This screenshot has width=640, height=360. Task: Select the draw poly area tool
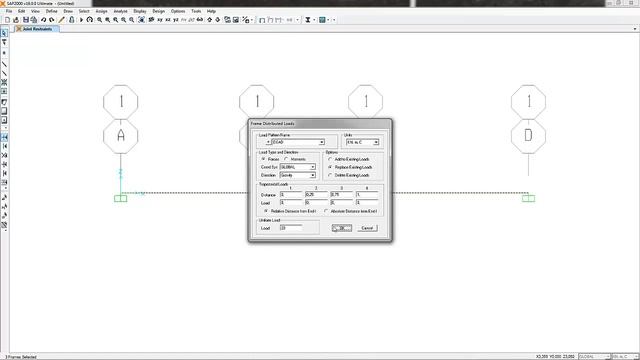[x=4, y=102]
